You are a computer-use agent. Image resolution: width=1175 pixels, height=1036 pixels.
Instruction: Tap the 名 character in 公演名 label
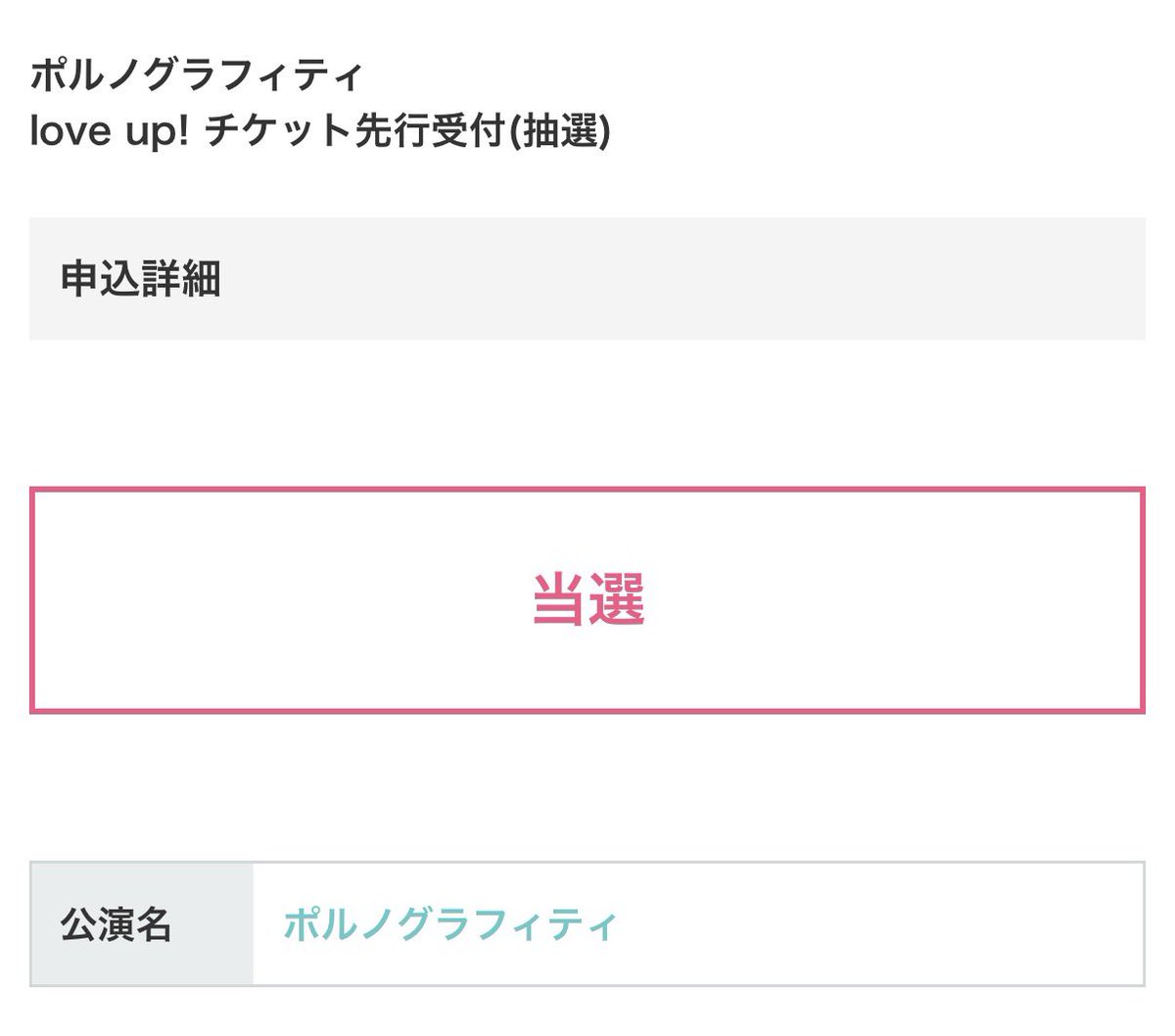point(154,924)
